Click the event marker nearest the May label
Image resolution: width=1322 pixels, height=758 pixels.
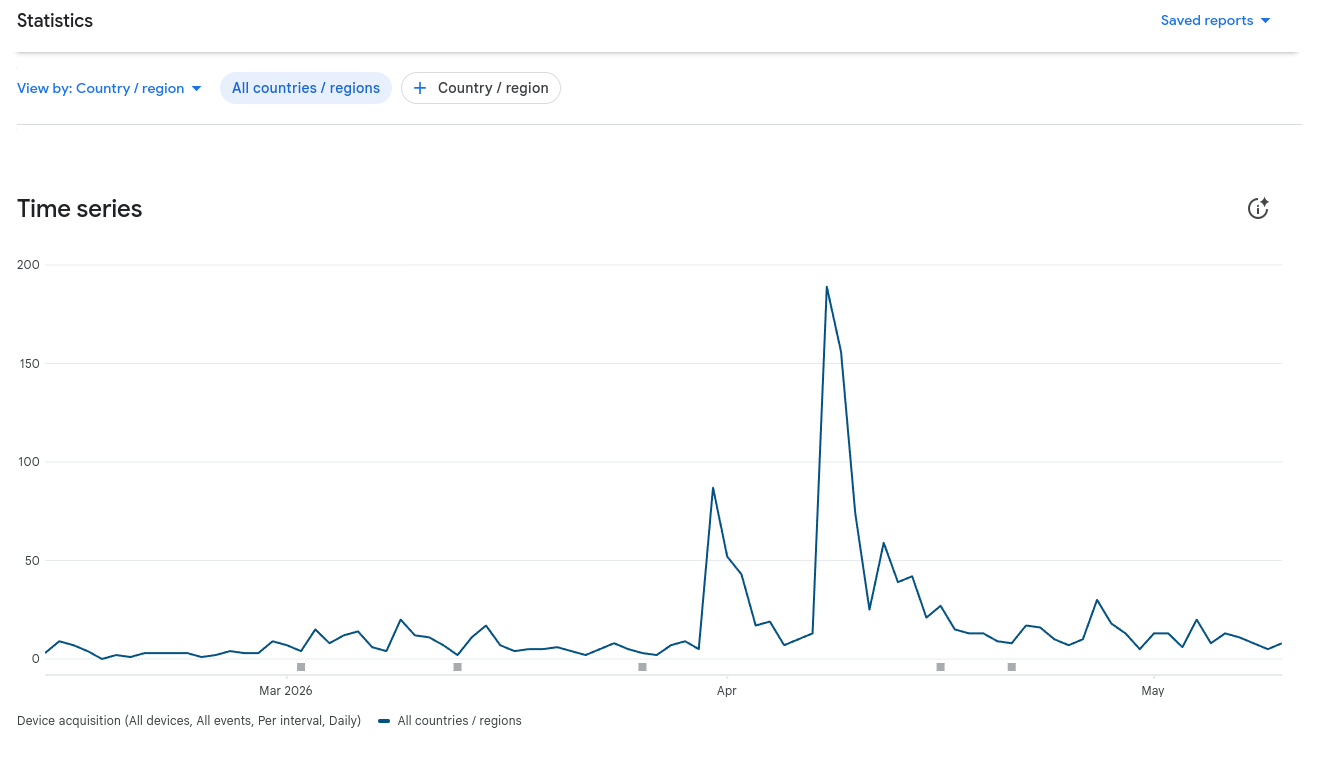coord(1012,667)
